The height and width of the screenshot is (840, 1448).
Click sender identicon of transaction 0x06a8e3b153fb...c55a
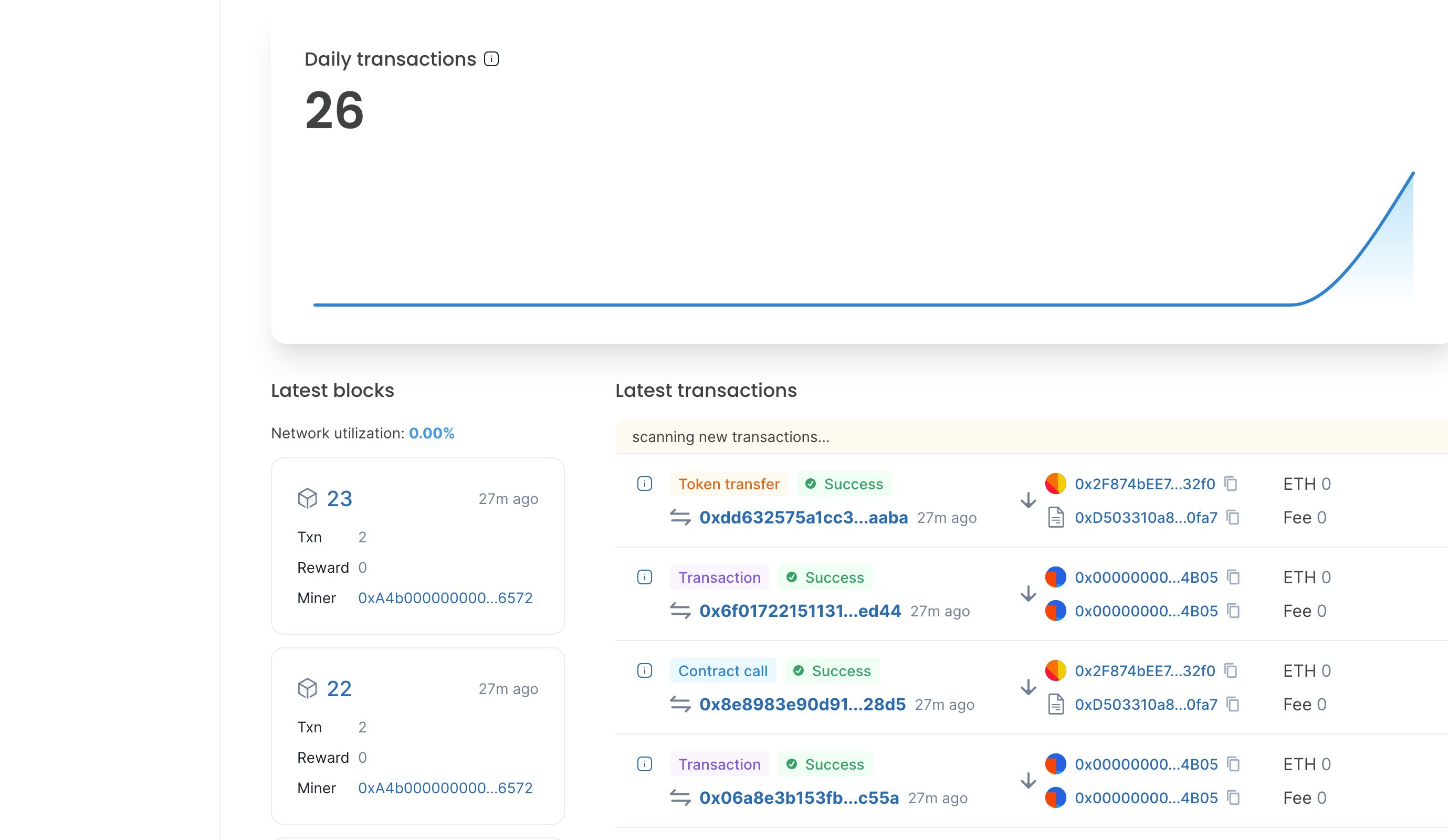pos(1055,764)
